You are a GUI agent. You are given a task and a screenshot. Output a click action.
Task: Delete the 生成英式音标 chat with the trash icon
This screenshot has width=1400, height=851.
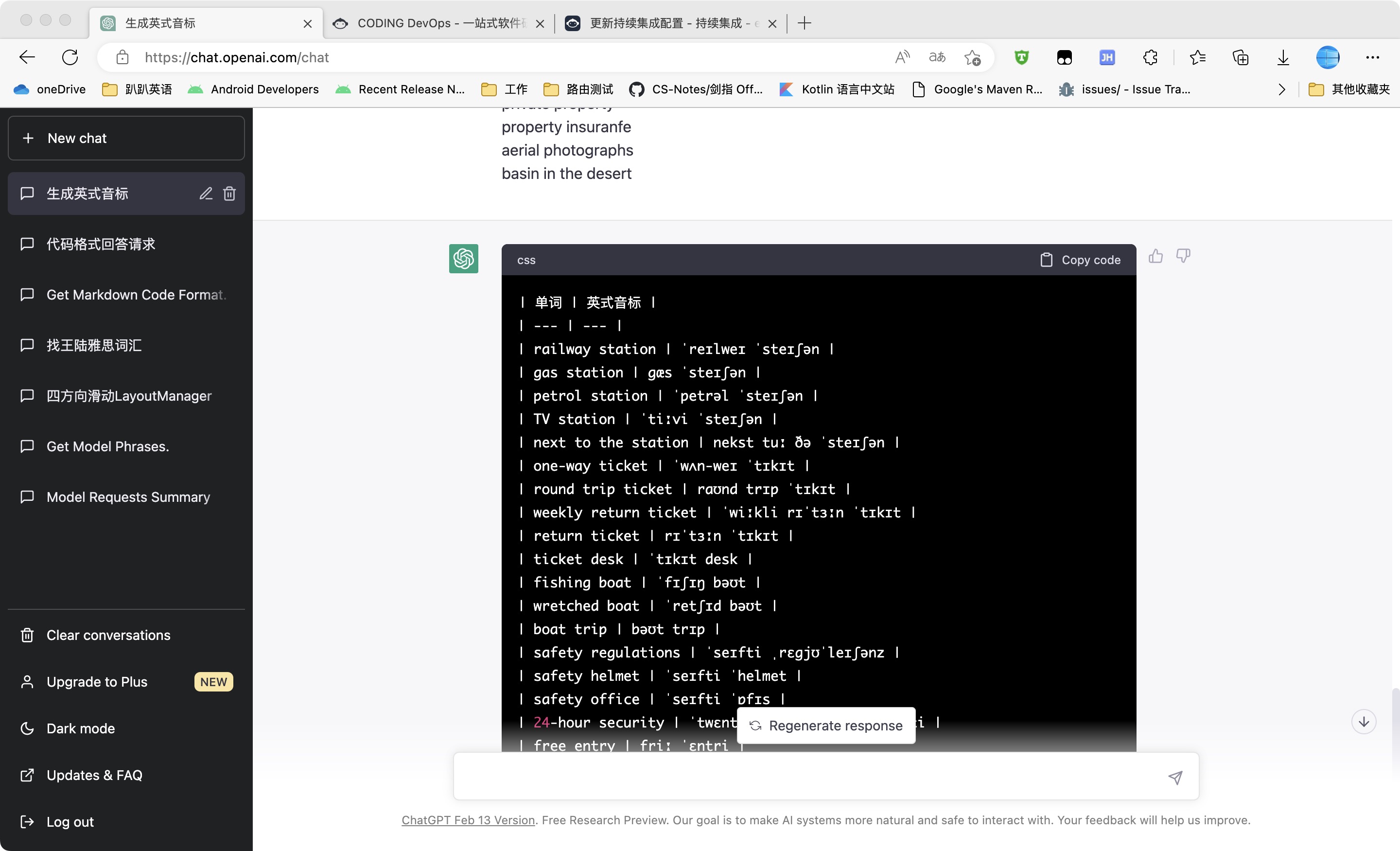[x=229, y=194]
